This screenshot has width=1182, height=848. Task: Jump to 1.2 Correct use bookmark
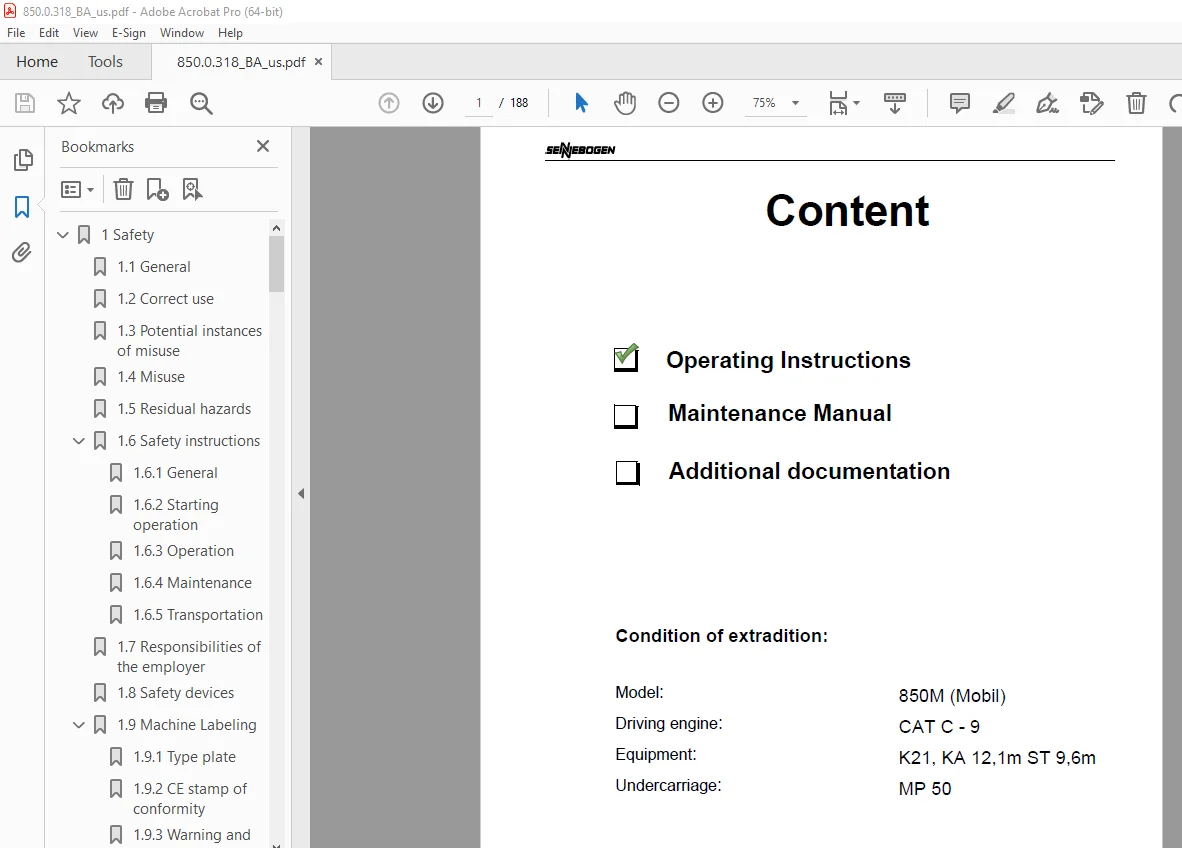[165, 299]
